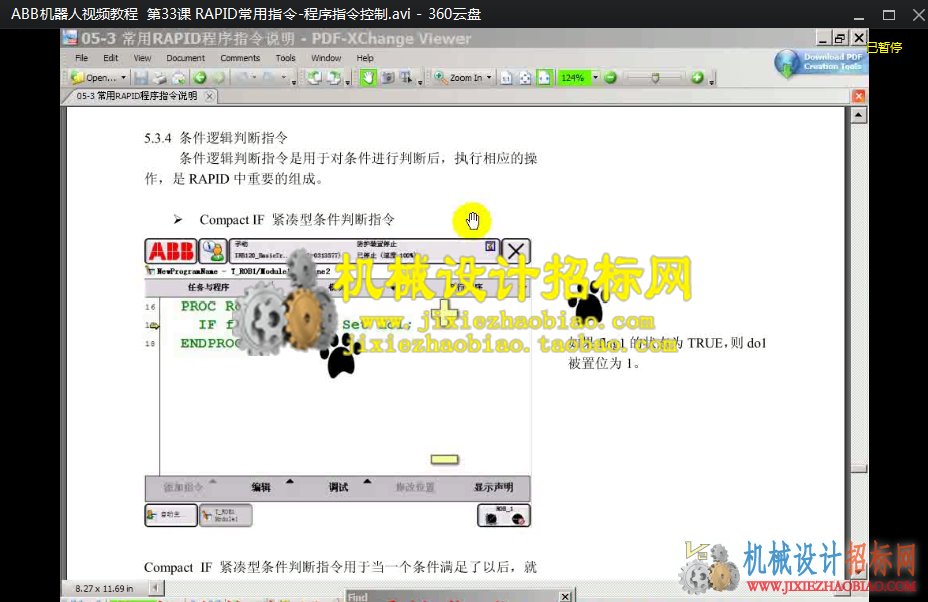Open the Comments menu
Screen dimensions: 928x602
click(x=240, y=58)
